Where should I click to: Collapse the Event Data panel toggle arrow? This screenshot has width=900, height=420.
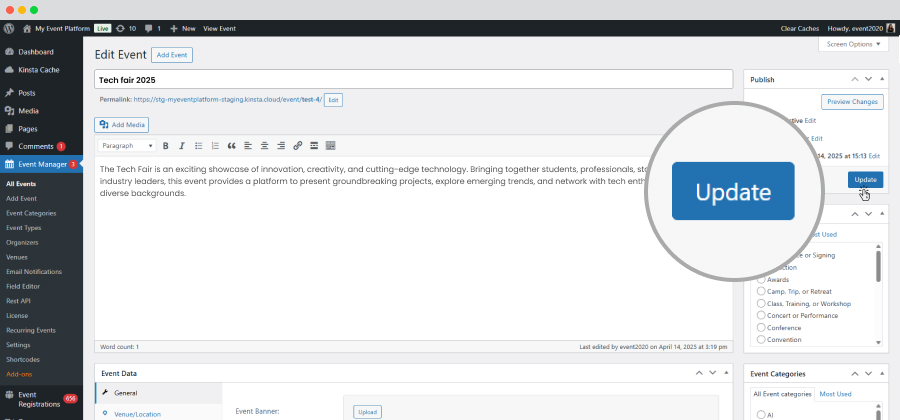pos(726,373)
